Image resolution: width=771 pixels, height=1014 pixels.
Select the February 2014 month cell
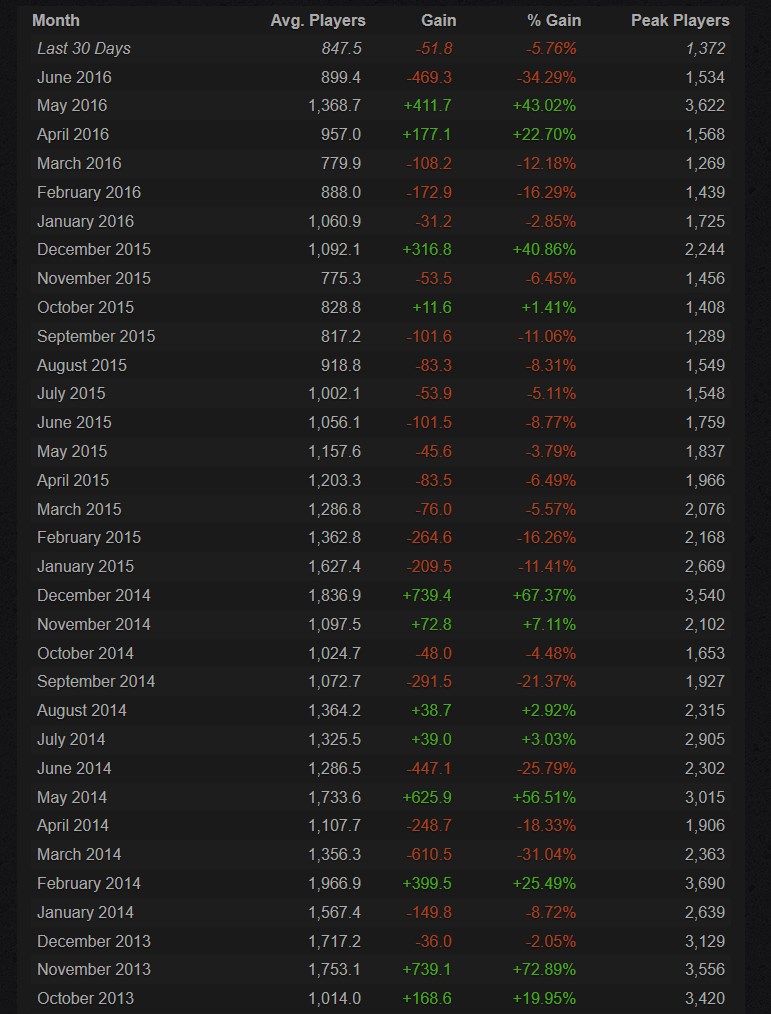[x=89, y=883]
